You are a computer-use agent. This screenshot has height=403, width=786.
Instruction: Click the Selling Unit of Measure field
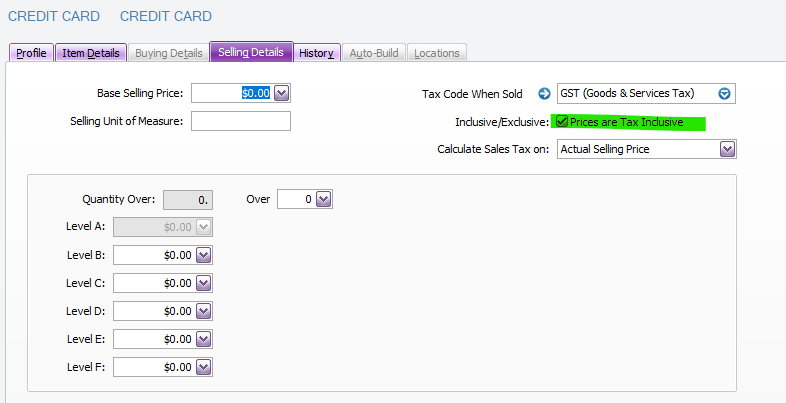240,121
